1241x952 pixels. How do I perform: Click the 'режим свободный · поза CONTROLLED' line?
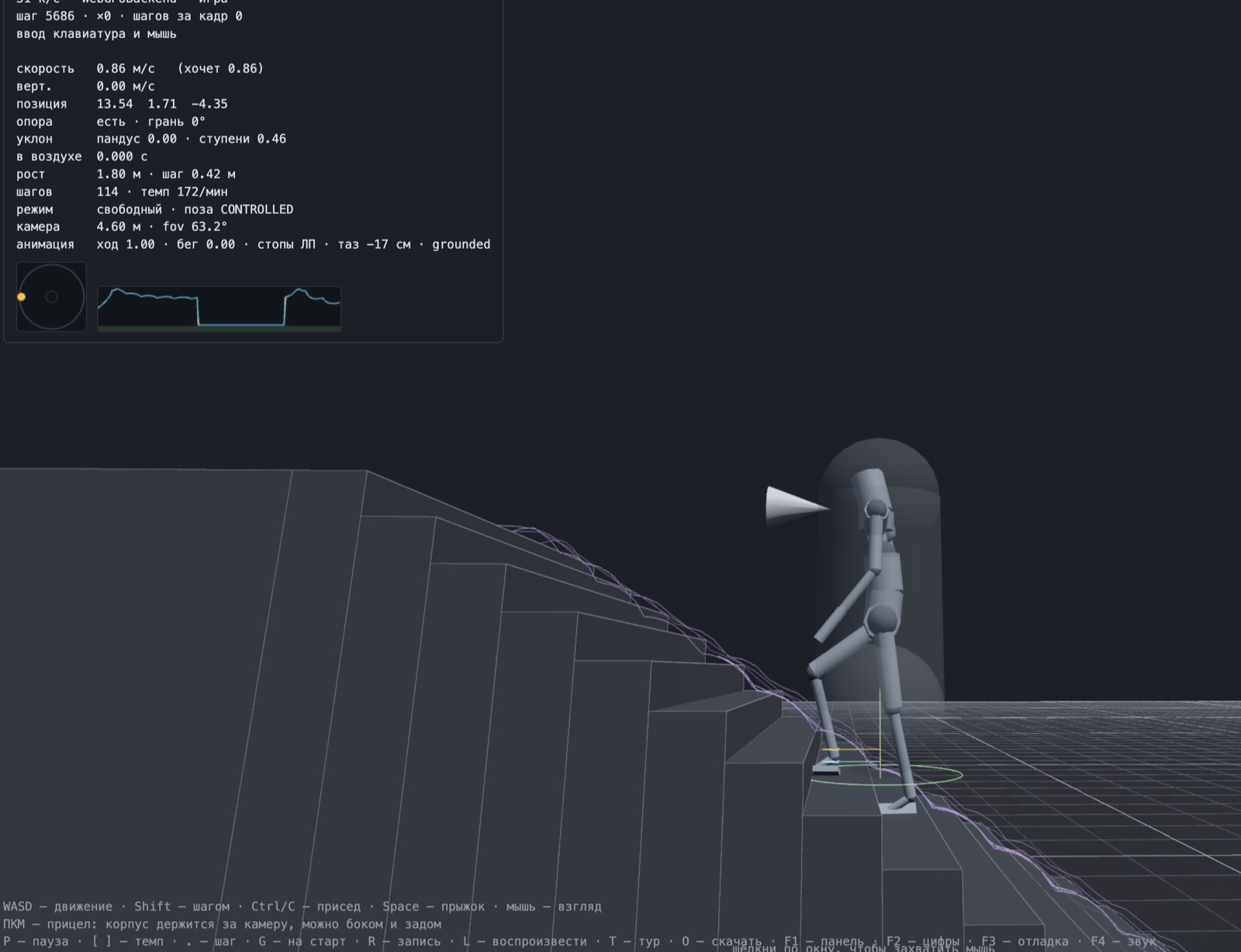[x=154, y=209]
